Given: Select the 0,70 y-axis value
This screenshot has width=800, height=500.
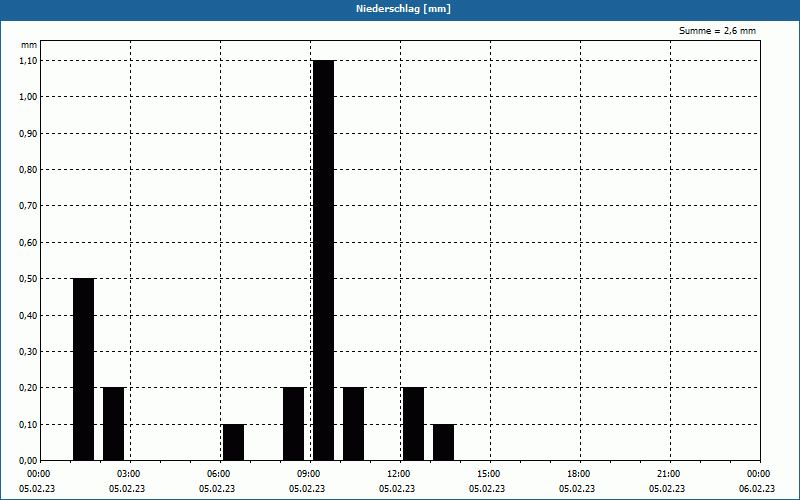Looking at the screenshot, I should (x=28, y=206).
